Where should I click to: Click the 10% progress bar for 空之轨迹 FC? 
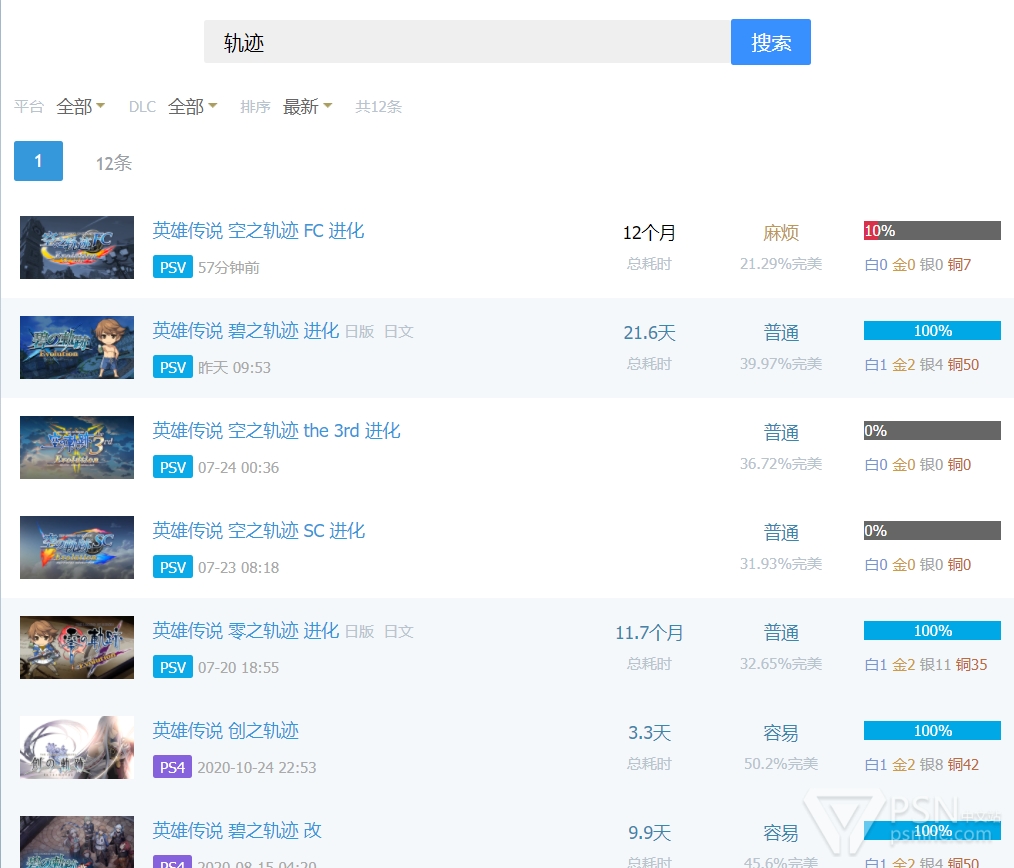click(932, 231)
